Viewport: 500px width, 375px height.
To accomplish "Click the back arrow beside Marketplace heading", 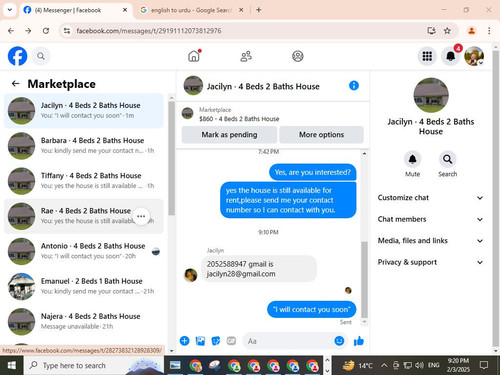I will pos(16,83).
